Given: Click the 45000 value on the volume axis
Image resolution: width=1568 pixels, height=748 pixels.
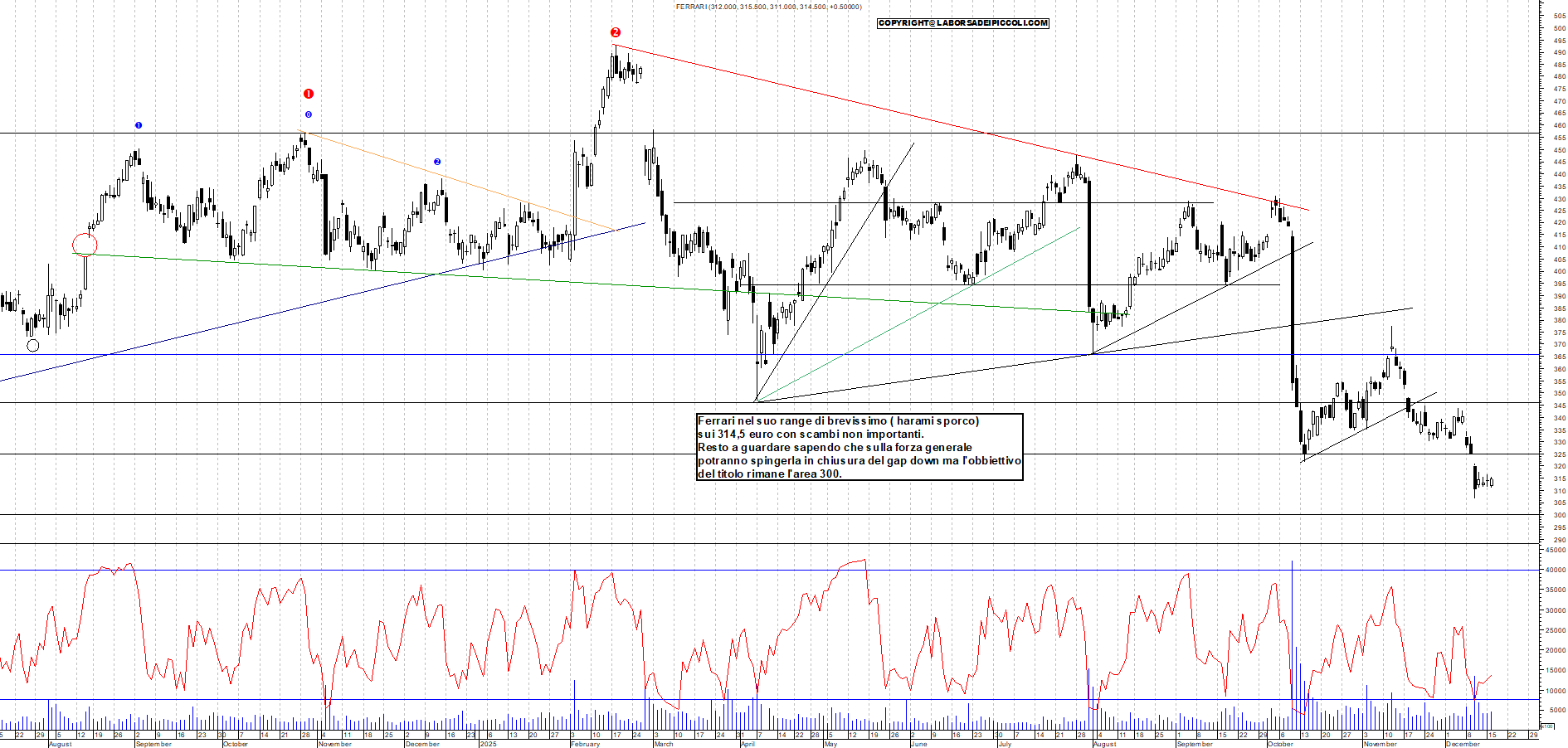Looking at the screenshot, I should point(1556,550).
